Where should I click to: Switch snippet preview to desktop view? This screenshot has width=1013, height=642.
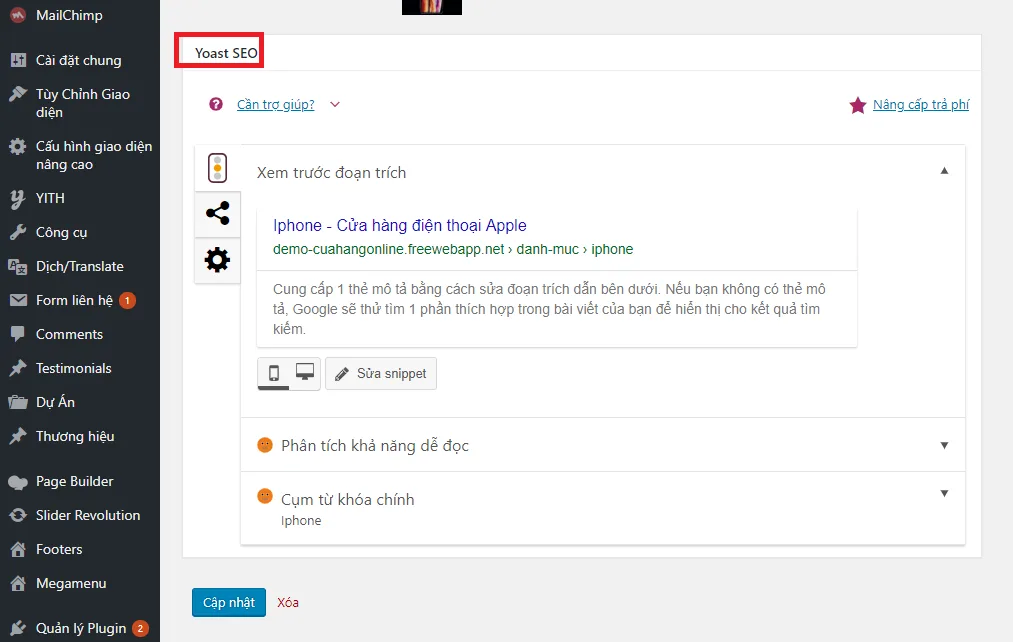305,373
